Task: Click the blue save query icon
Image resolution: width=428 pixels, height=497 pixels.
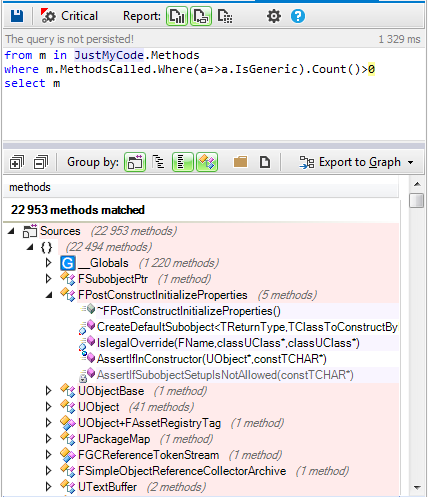Action: 17,16
